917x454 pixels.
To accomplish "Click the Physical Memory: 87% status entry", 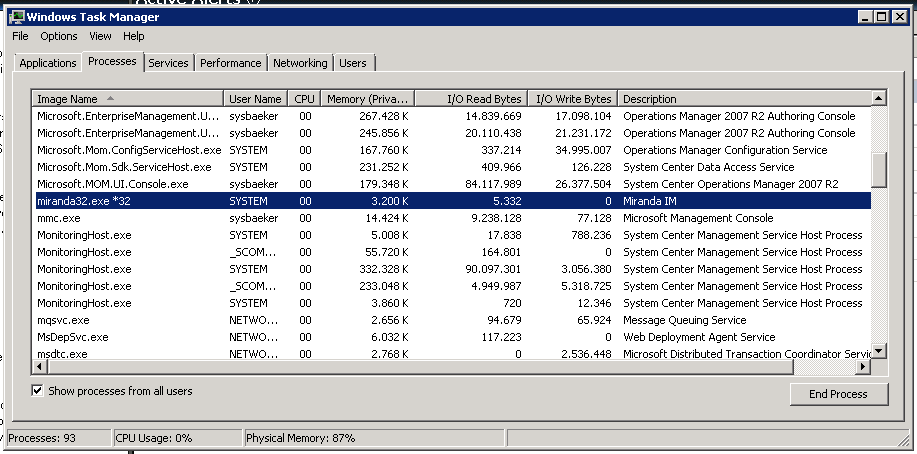I will tap(374, 438).
